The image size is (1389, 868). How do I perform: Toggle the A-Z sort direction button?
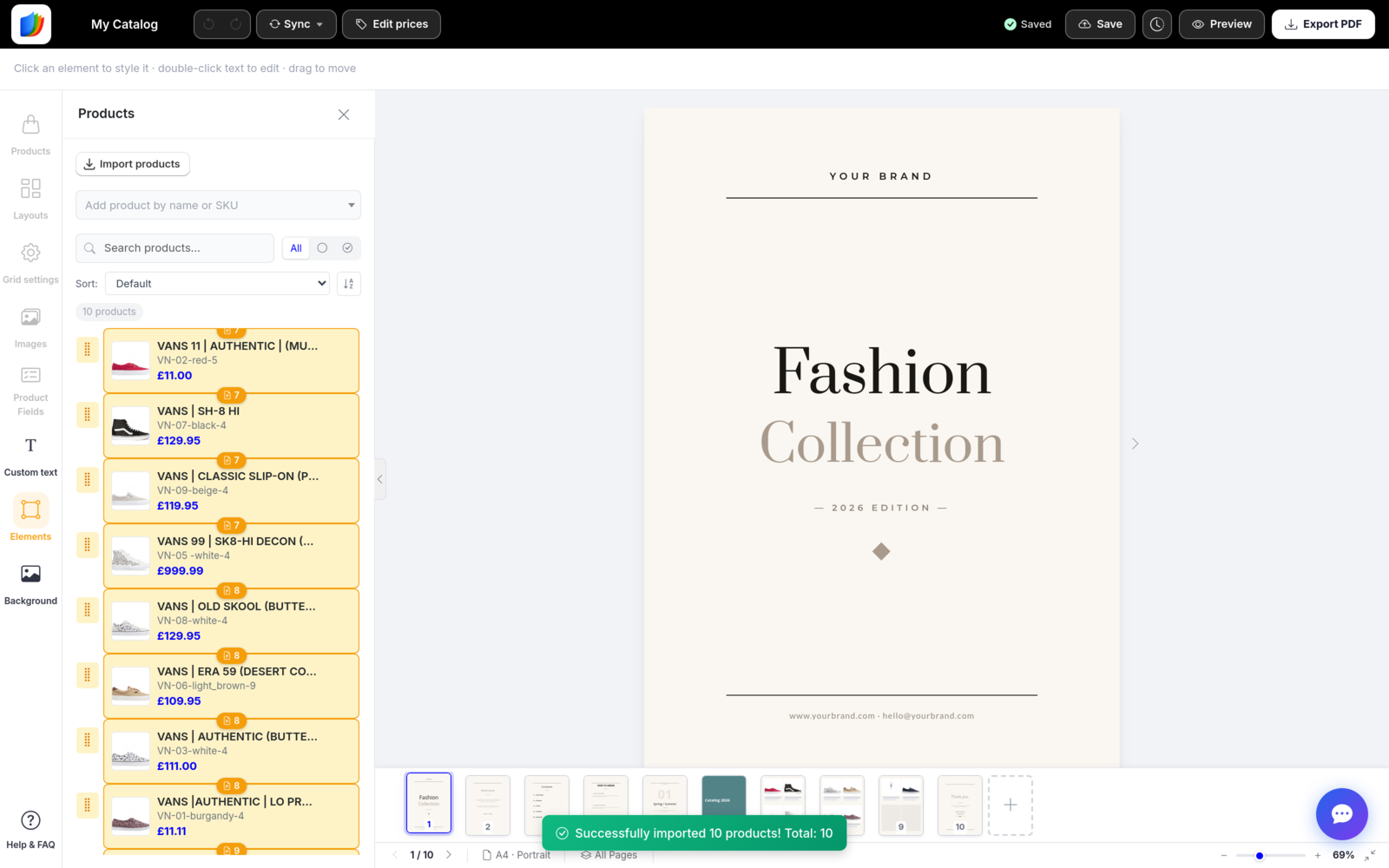349,284
